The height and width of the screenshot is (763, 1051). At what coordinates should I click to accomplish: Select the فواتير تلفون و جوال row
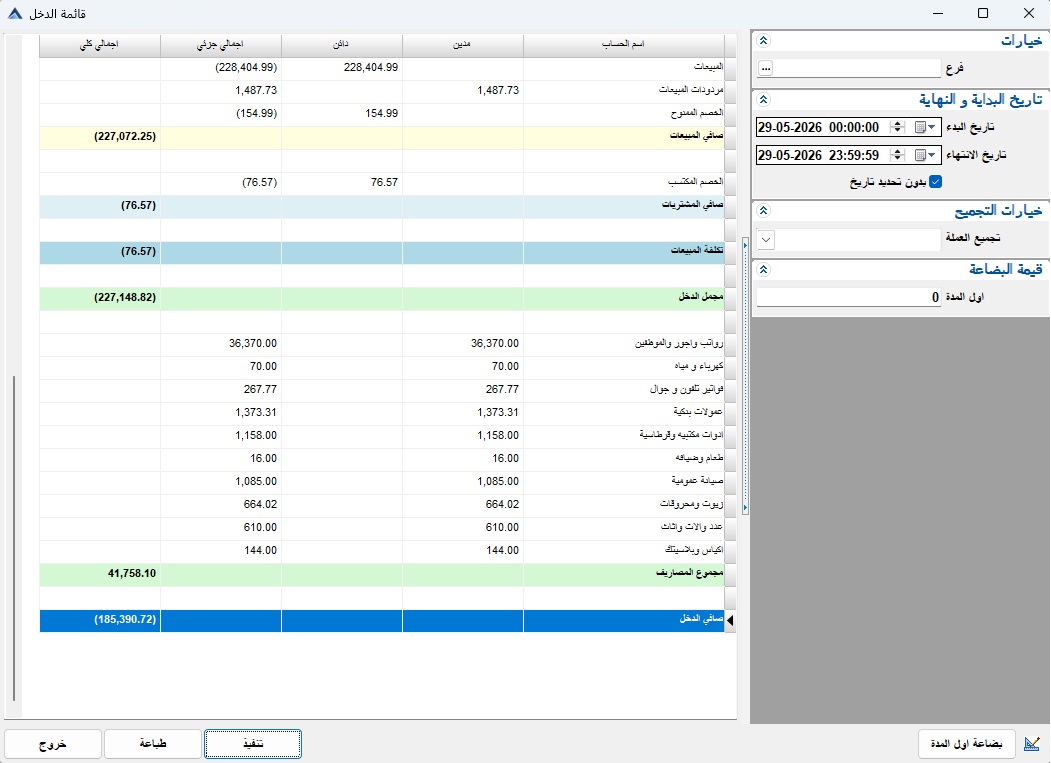coord(382,390)
